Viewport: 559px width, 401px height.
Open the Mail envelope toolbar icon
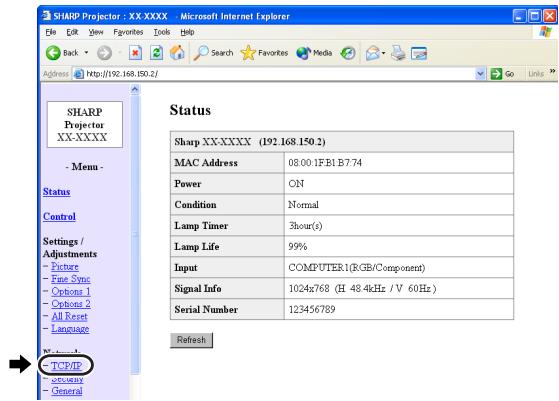(373, 53)
